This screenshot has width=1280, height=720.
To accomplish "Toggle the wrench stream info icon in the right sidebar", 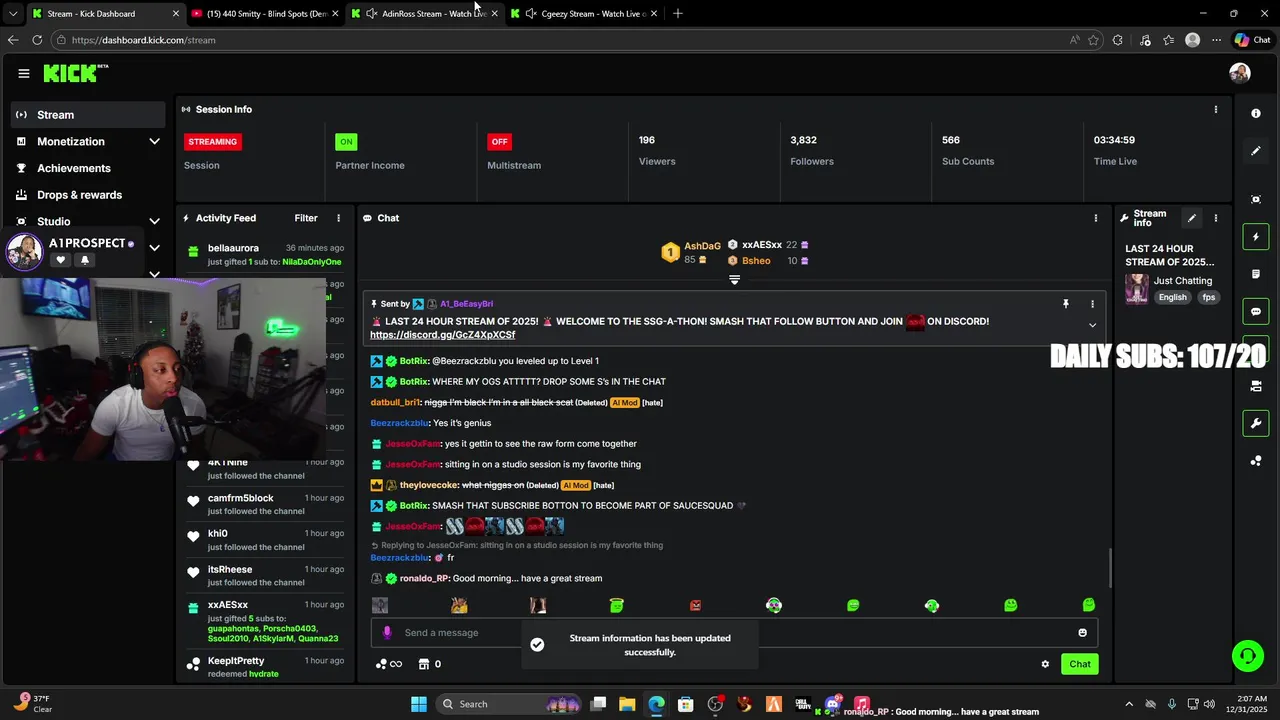I will [1256, 423].
